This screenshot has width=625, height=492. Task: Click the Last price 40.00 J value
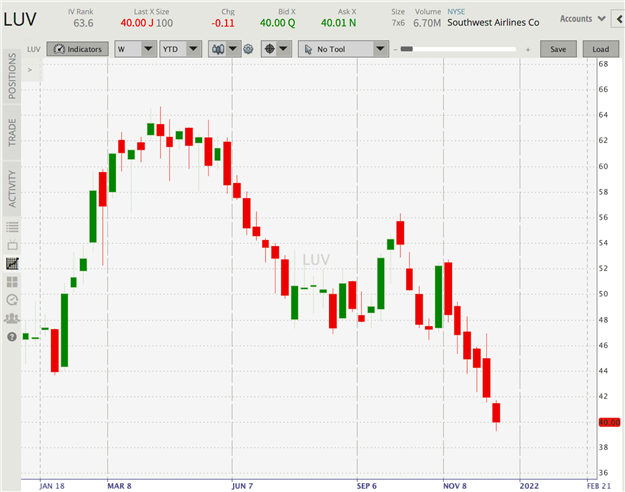137,23
